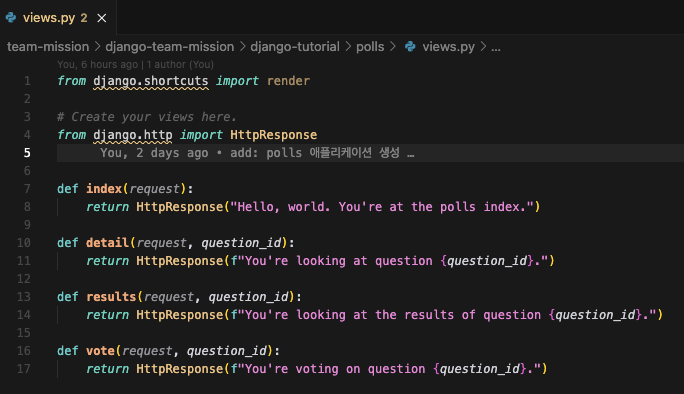Viewport: 684px width, 394px height.
Task: Click "the results of question" string on line 14
Action: click(458, 315)
